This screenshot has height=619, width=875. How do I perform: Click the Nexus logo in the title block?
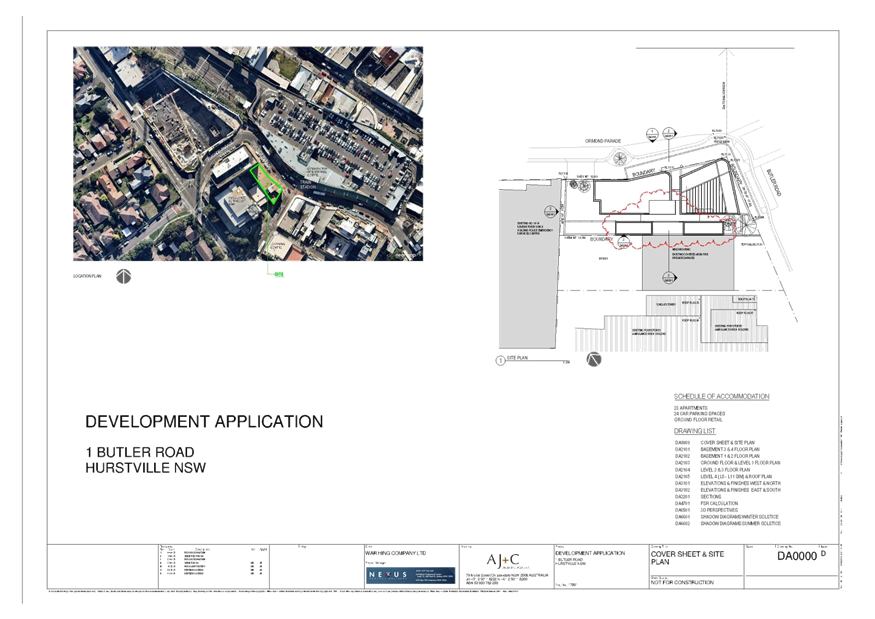[x=409, y=575]
